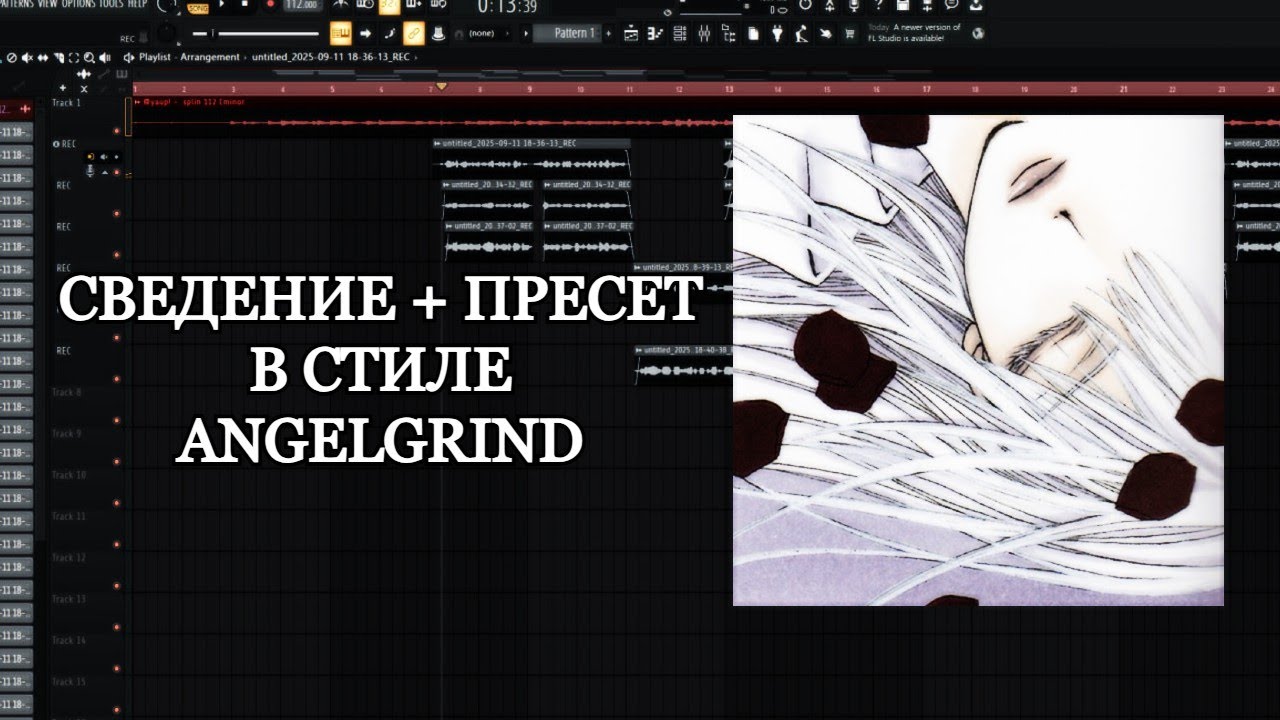Image resolution: width=1280 pixels, height=720 pixels.
Task: Open the tempo tapper icon
Action: [x=801, y=34]
